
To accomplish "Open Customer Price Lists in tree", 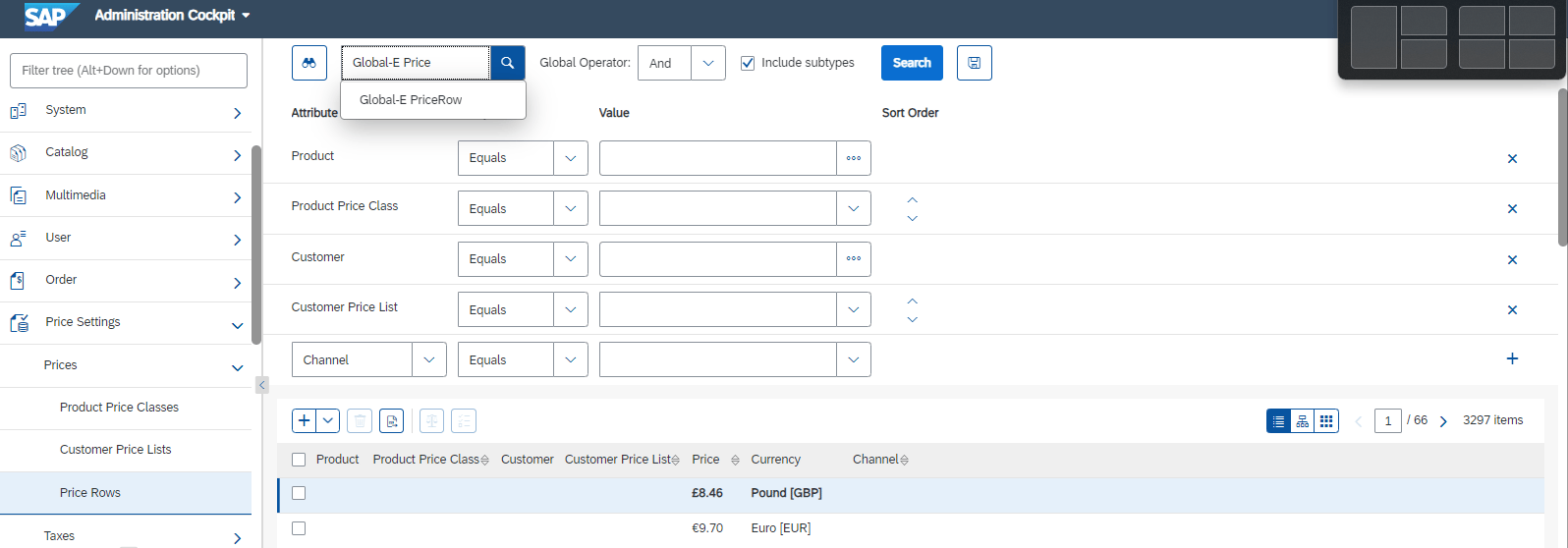I will point(115,450).
